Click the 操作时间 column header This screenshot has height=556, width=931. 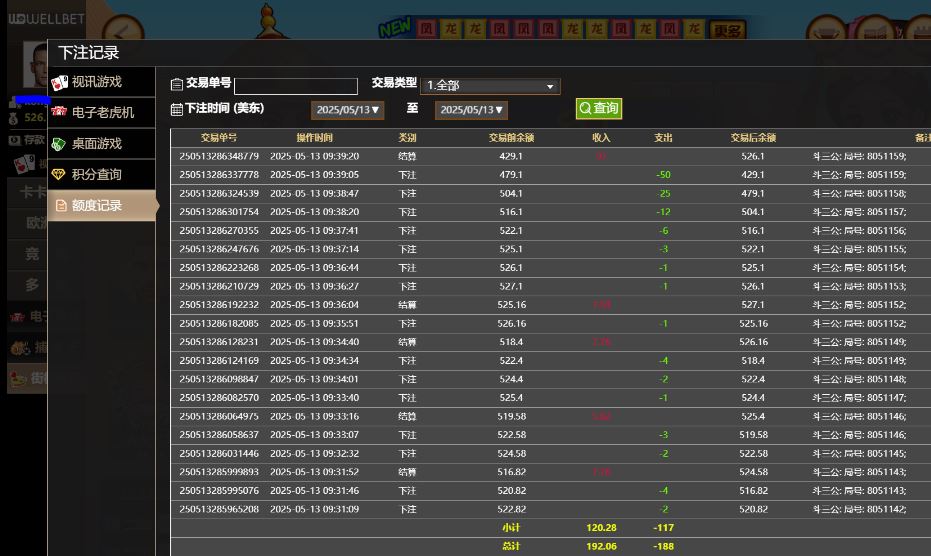[315, 138]
